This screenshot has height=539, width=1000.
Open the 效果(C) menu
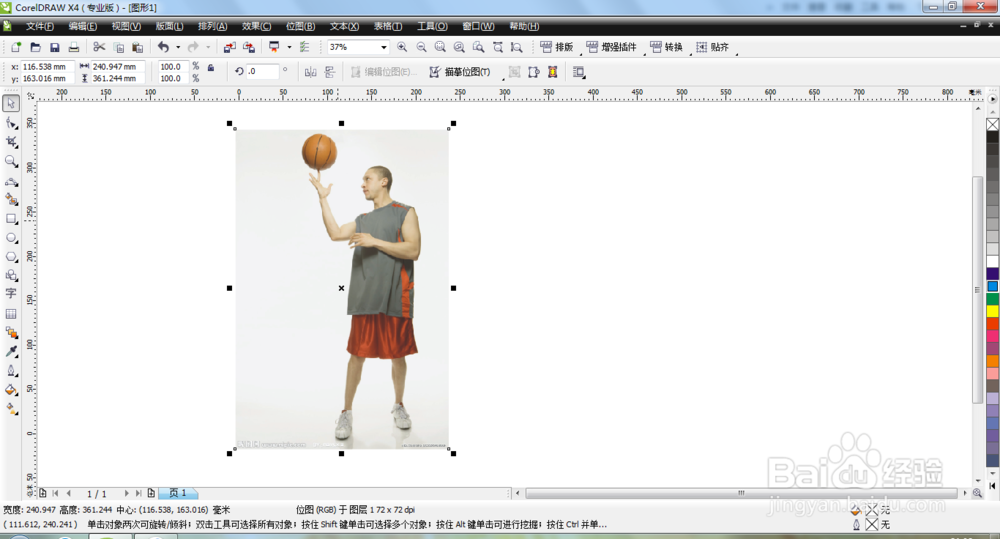256,26
